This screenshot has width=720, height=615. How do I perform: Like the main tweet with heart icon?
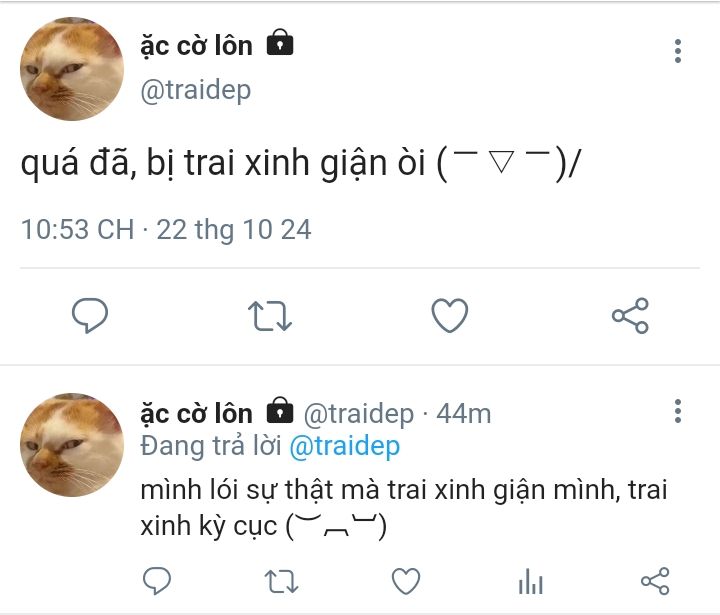pos(450,315)
